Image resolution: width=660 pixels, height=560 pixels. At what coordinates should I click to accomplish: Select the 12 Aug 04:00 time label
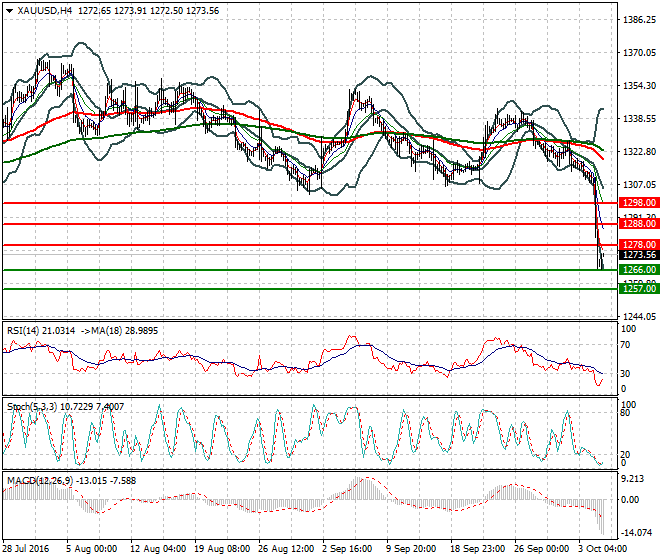(x=158, y=549)
